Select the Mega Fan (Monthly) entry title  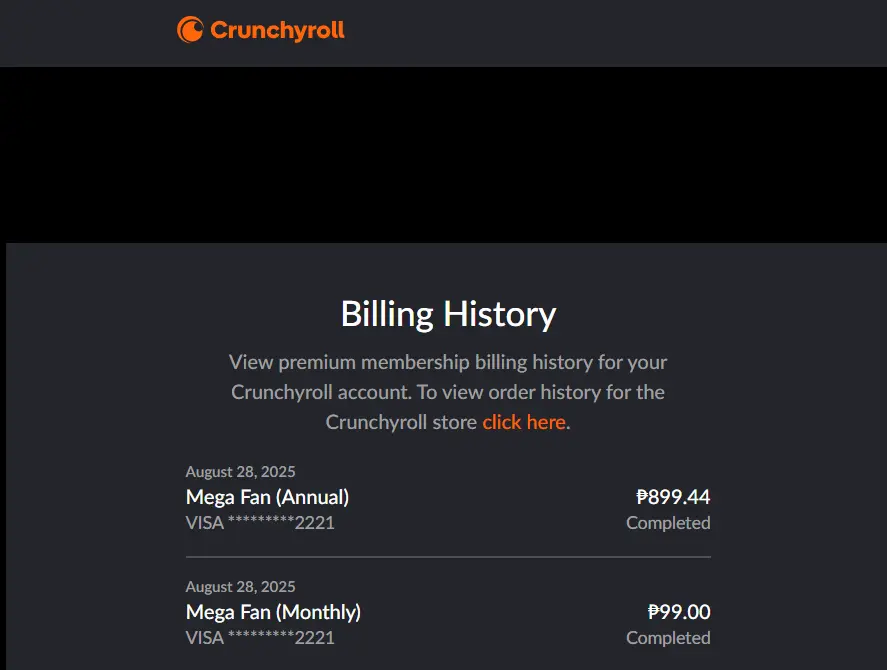point(273,612)
